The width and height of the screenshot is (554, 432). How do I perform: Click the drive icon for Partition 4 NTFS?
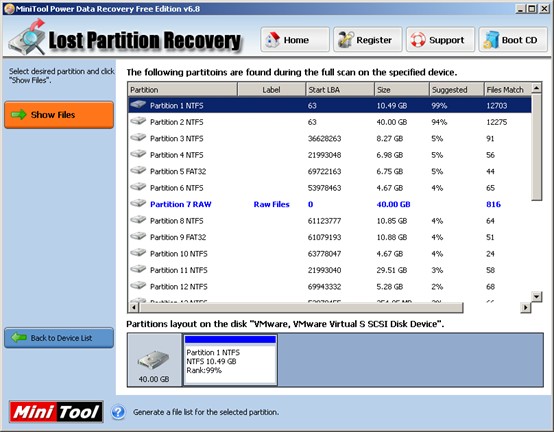tap(138, 154)
